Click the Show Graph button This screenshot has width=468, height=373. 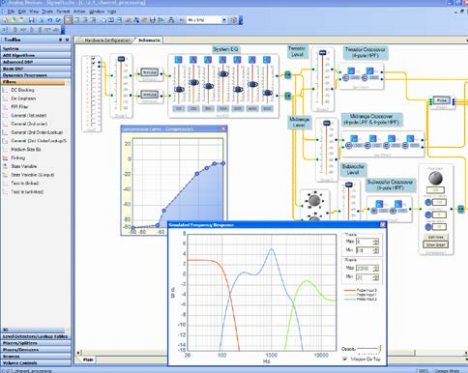coord(436,245)
